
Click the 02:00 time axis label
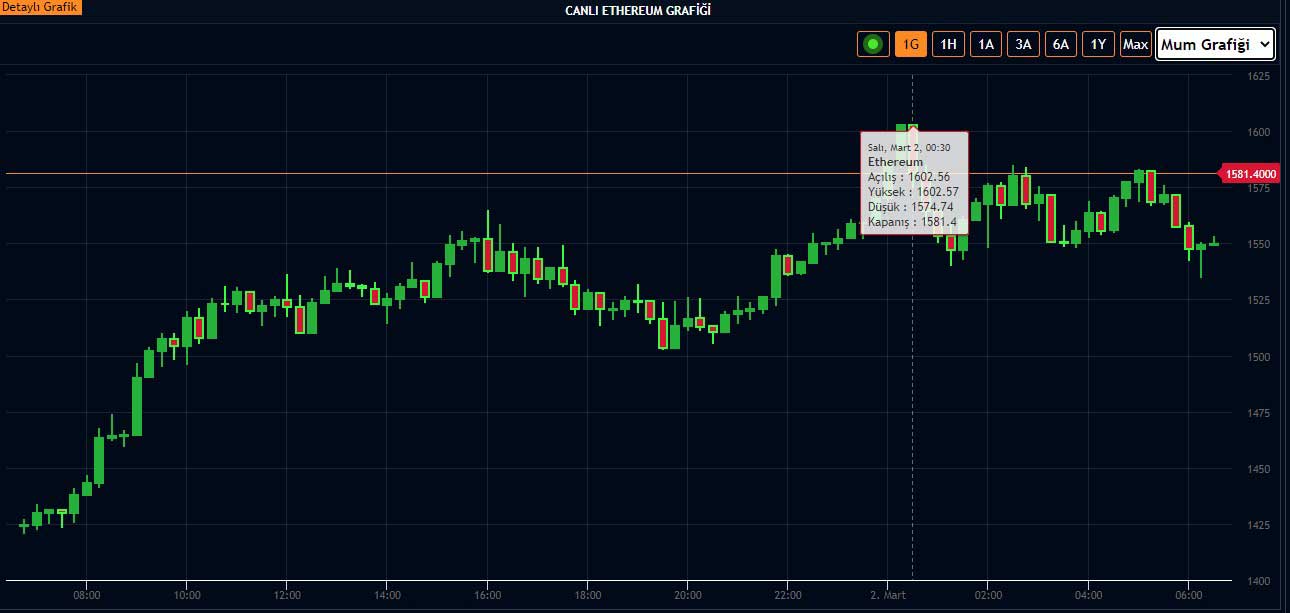tap(988, 595)
